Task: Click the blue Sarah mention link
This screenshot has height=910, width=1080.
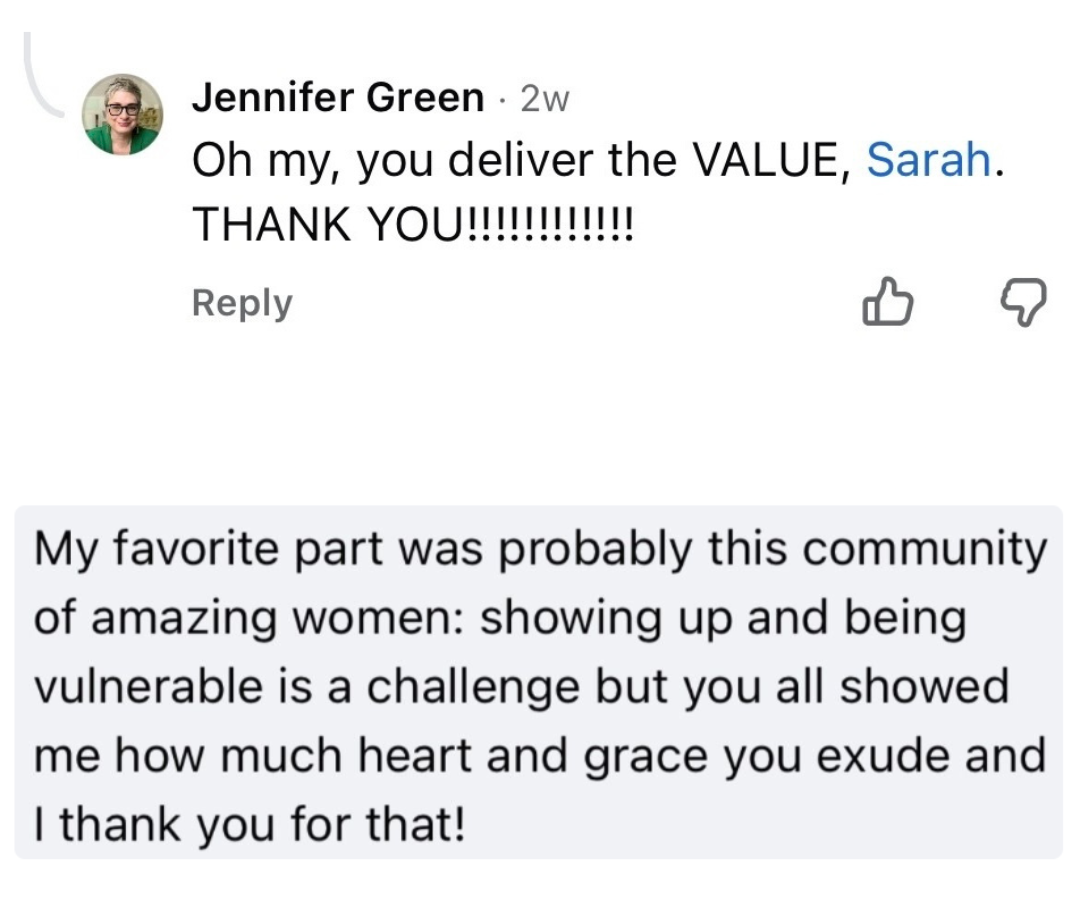Action: [929, 160]
